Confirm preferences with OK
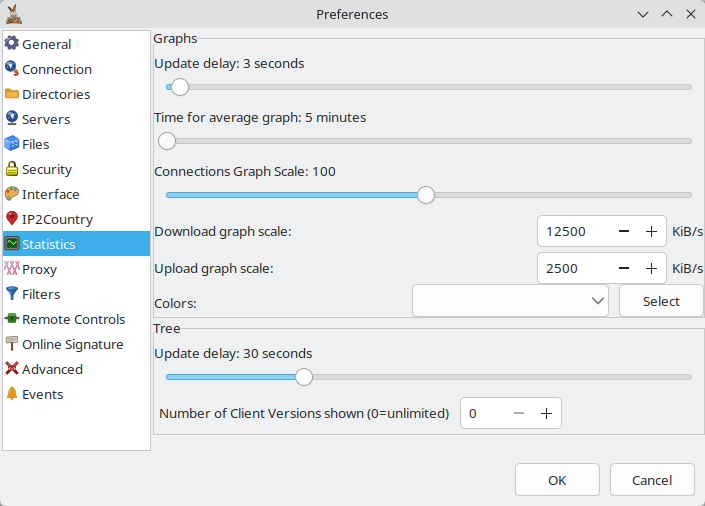 coord(557,480)
